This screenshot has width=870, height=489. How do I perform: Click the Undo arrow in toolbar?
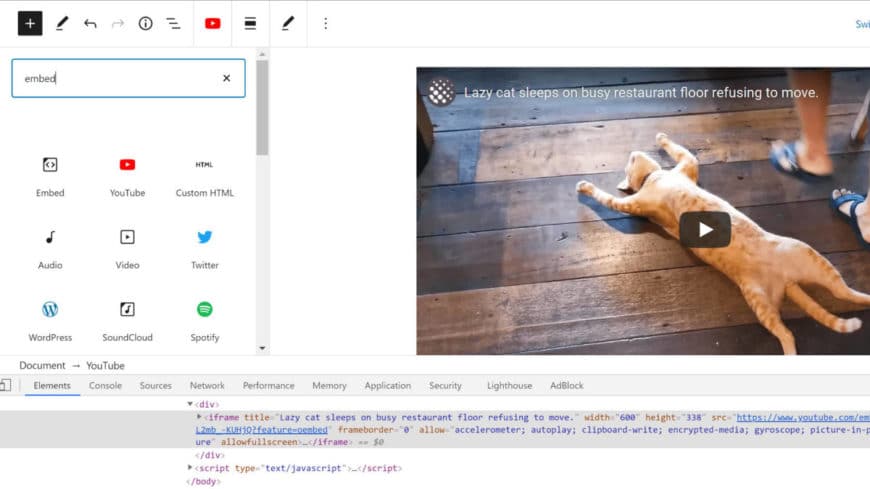coord(90,23)
